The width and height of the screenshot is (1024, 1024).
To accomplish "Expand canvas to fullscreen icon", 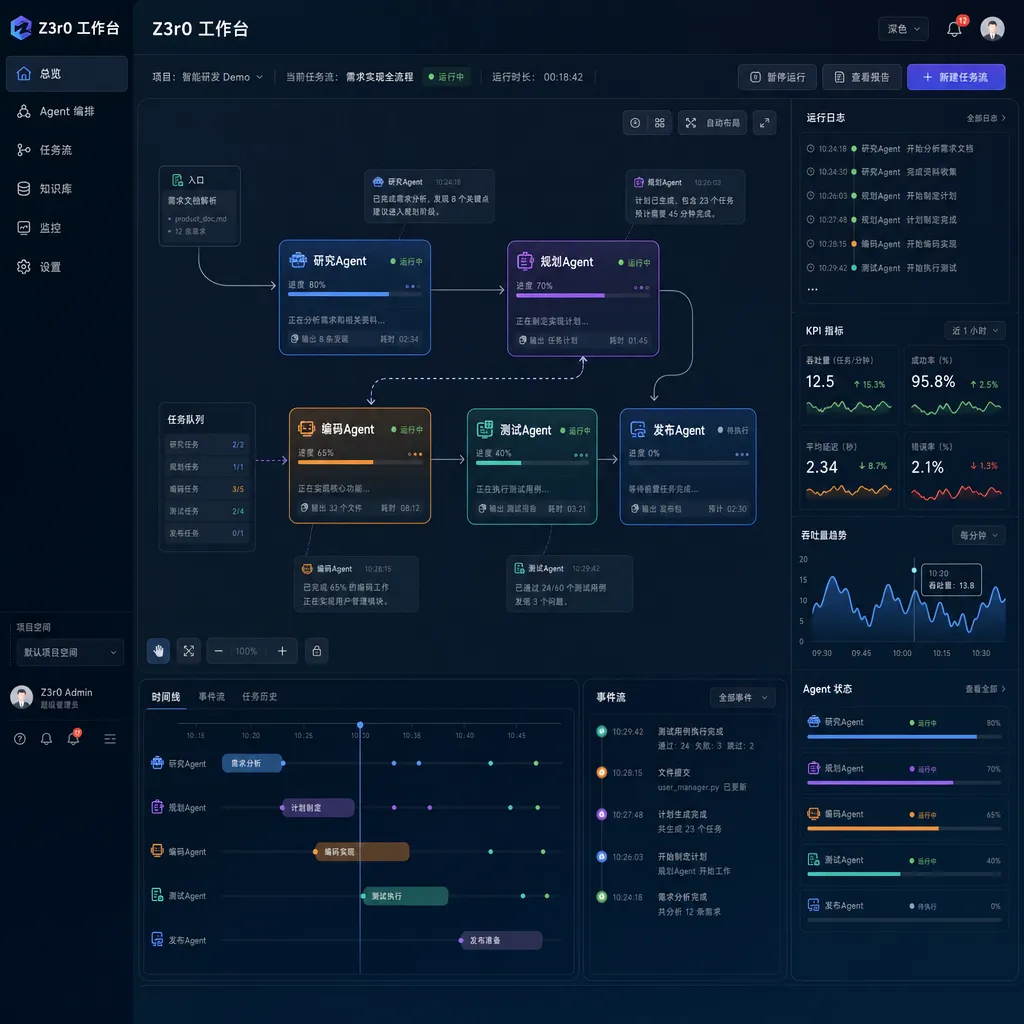I will pyautogui.click(x=764, y=123).
